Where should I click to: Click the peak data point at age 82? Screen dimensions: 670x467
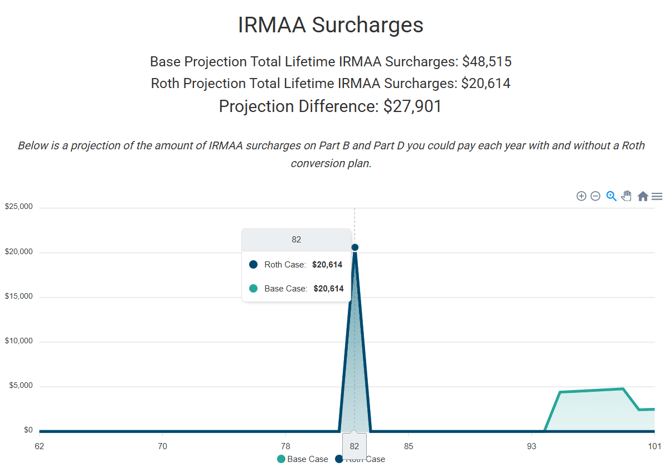tap(355, 247)
